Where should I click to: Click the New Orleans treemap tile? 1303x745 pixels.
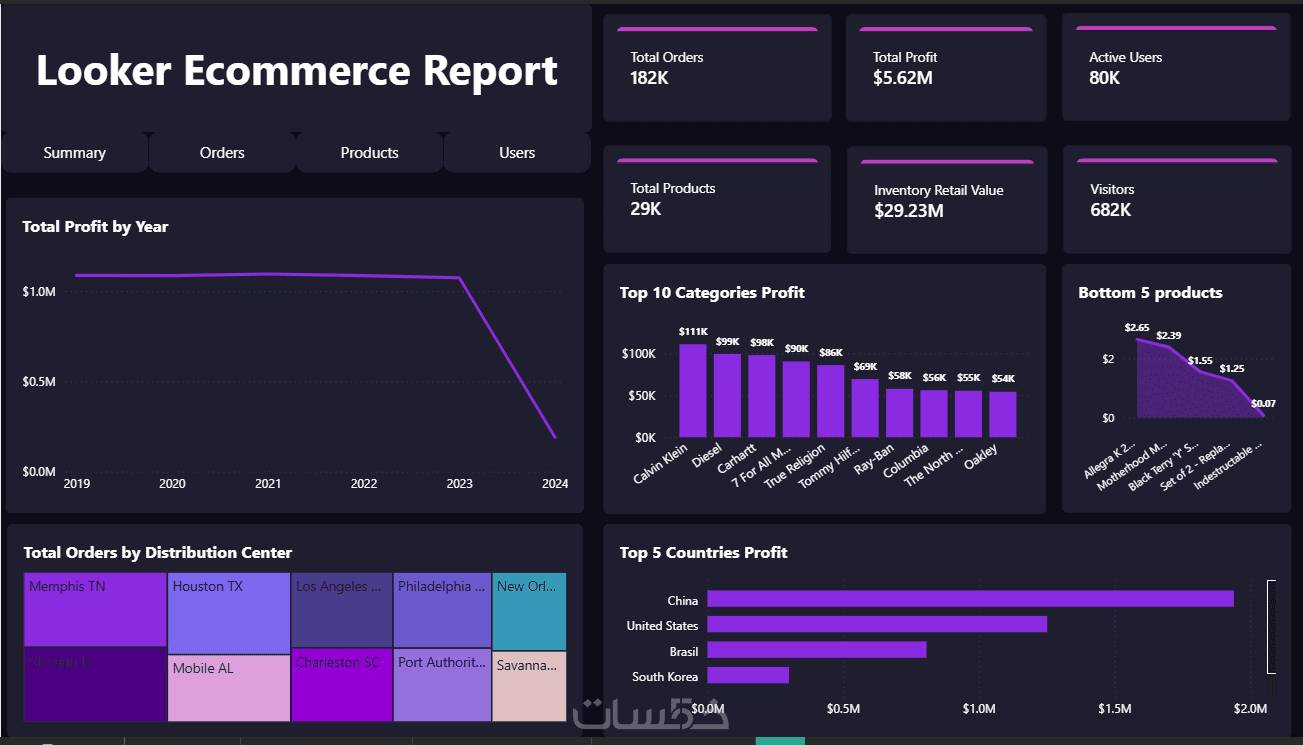[530, 611]
